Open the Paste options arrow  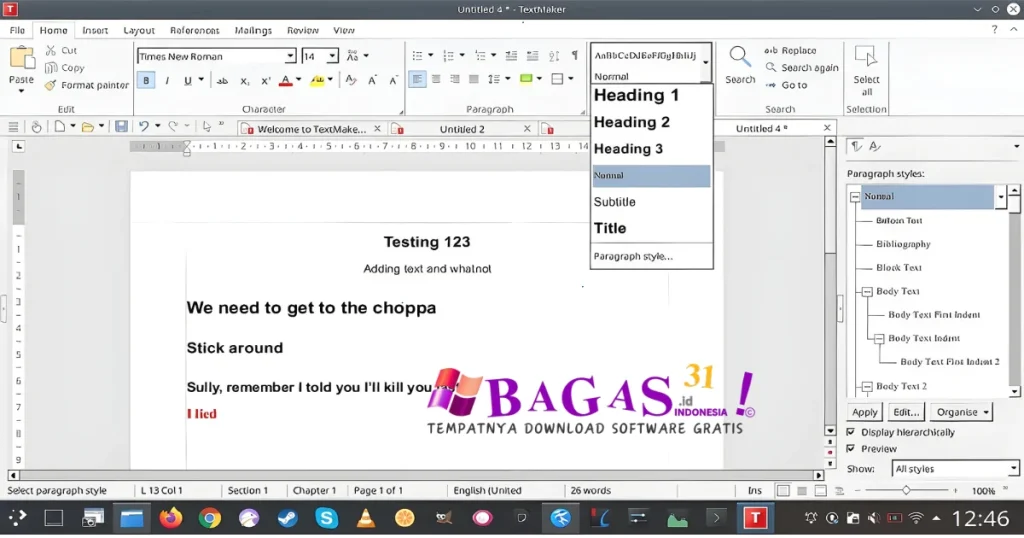click(x=21, y=91)
